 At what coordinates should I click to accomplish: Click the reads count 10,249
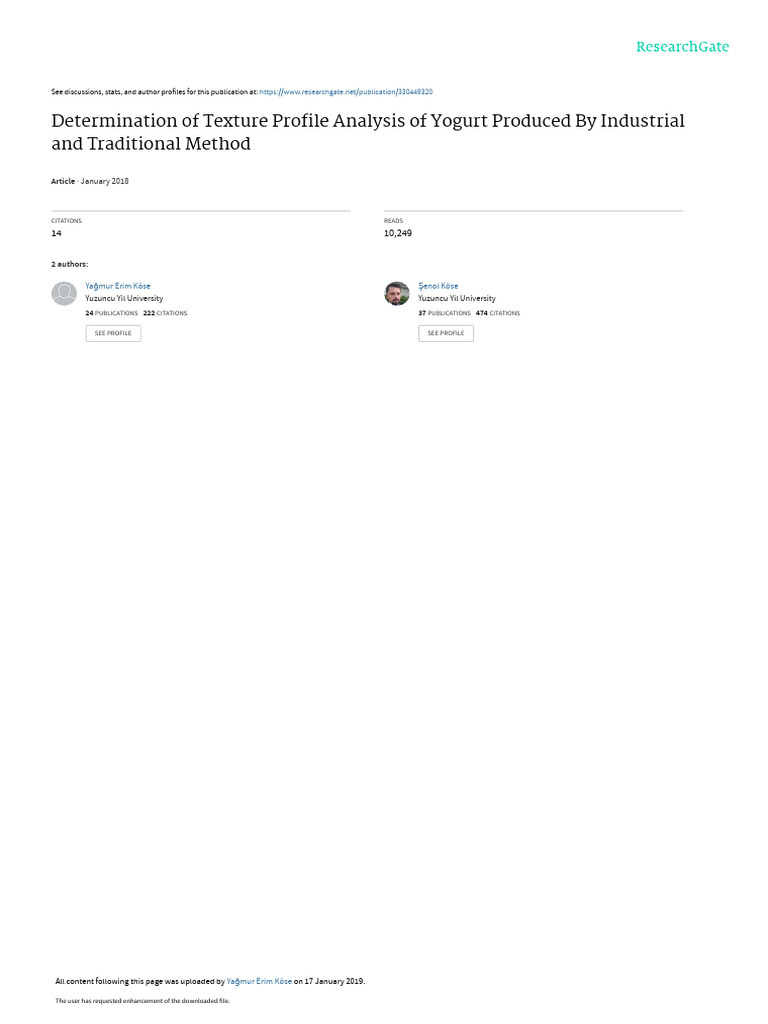click(x=398, y=233)
